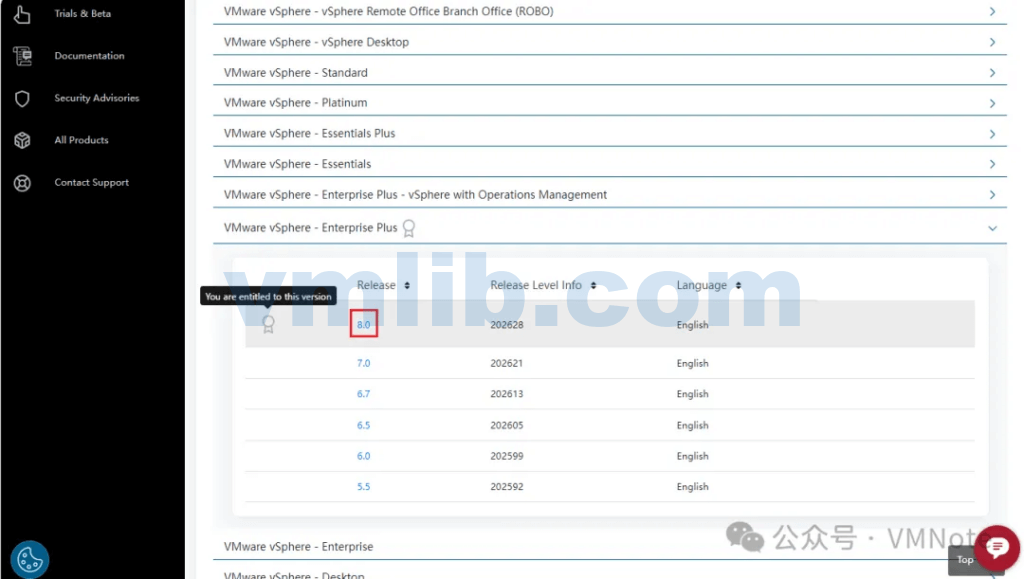Open release 7.0 link
The image size is (1024, 579).
(364, 363)
